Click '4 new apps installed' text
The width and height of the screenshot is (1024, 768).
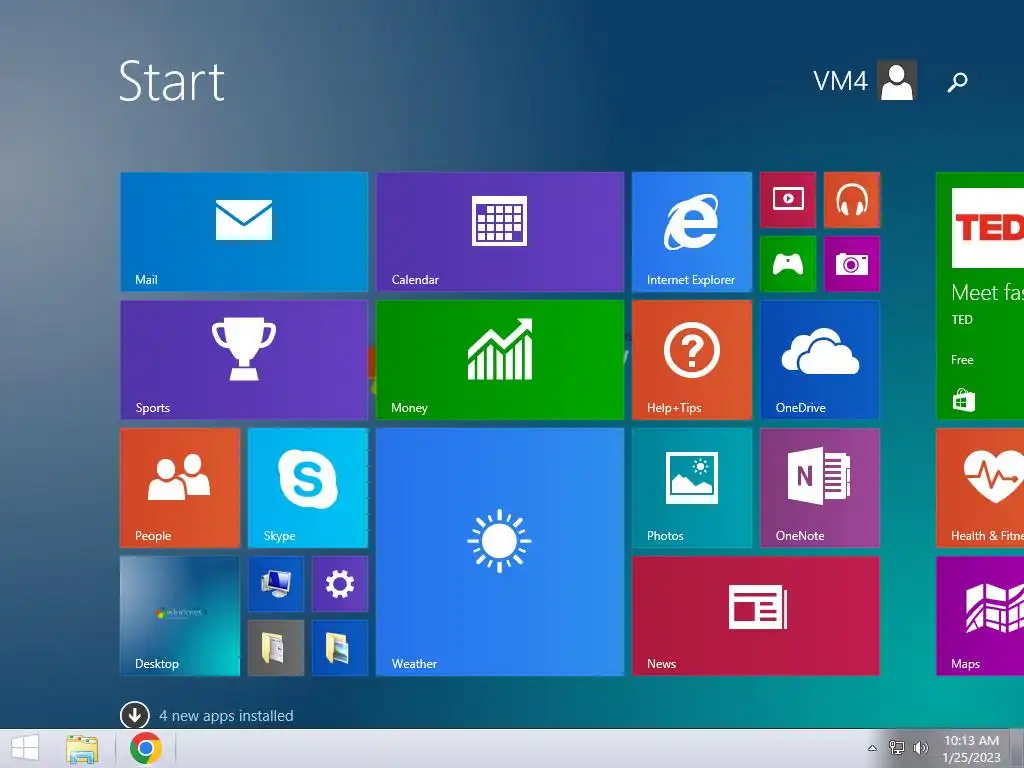coord(226,716)
